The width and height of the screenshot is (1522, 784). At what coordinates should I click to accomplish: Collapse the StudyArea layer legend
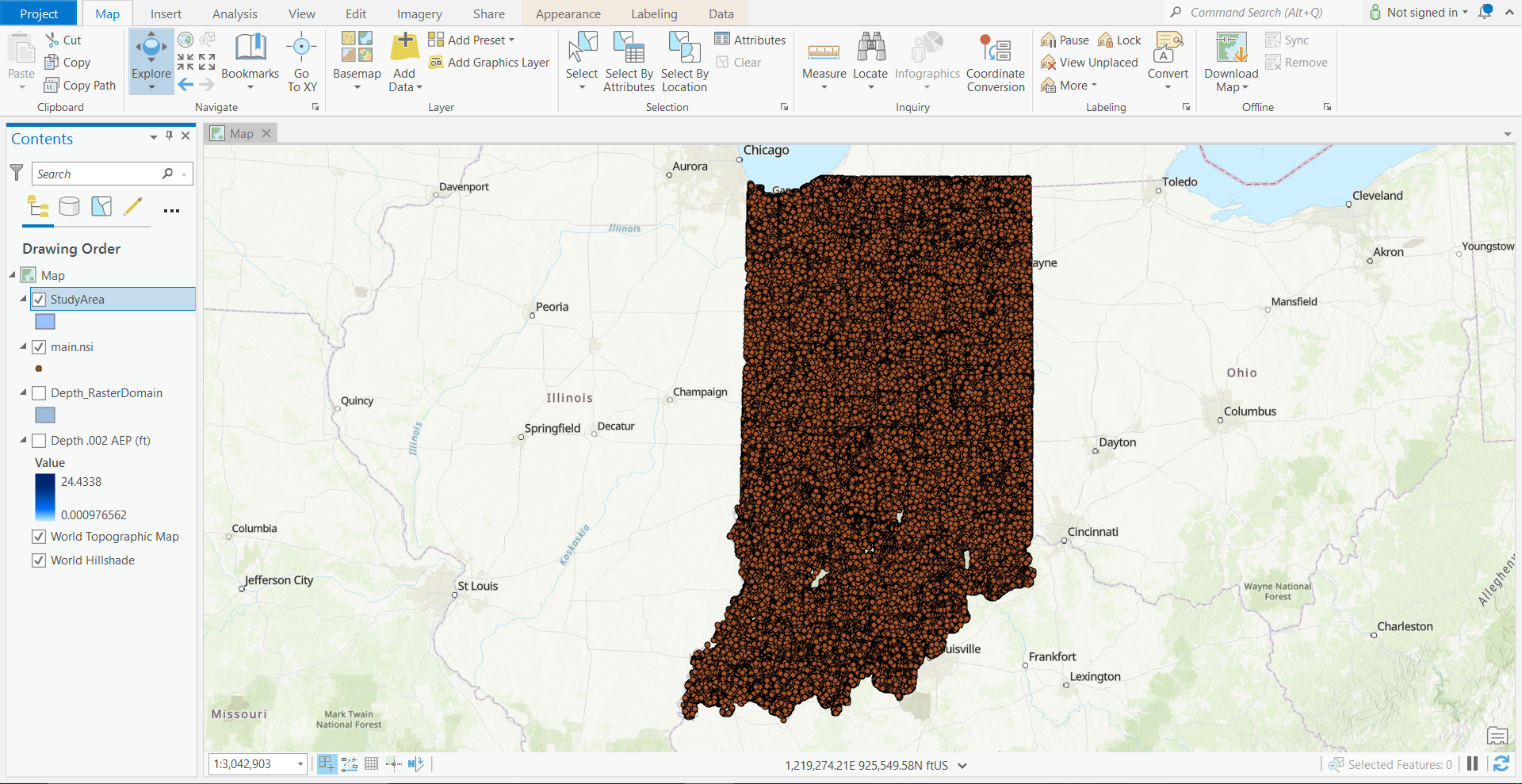click(x=23, y=299)
